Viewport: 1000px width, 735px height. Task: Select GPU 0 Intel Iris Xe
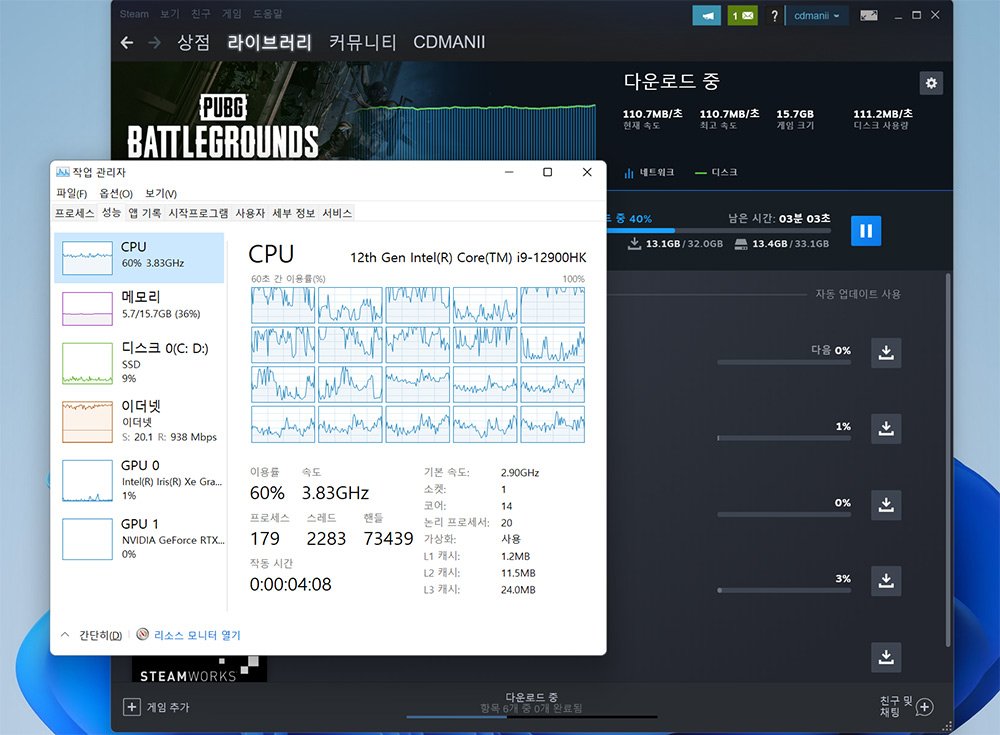139,480
